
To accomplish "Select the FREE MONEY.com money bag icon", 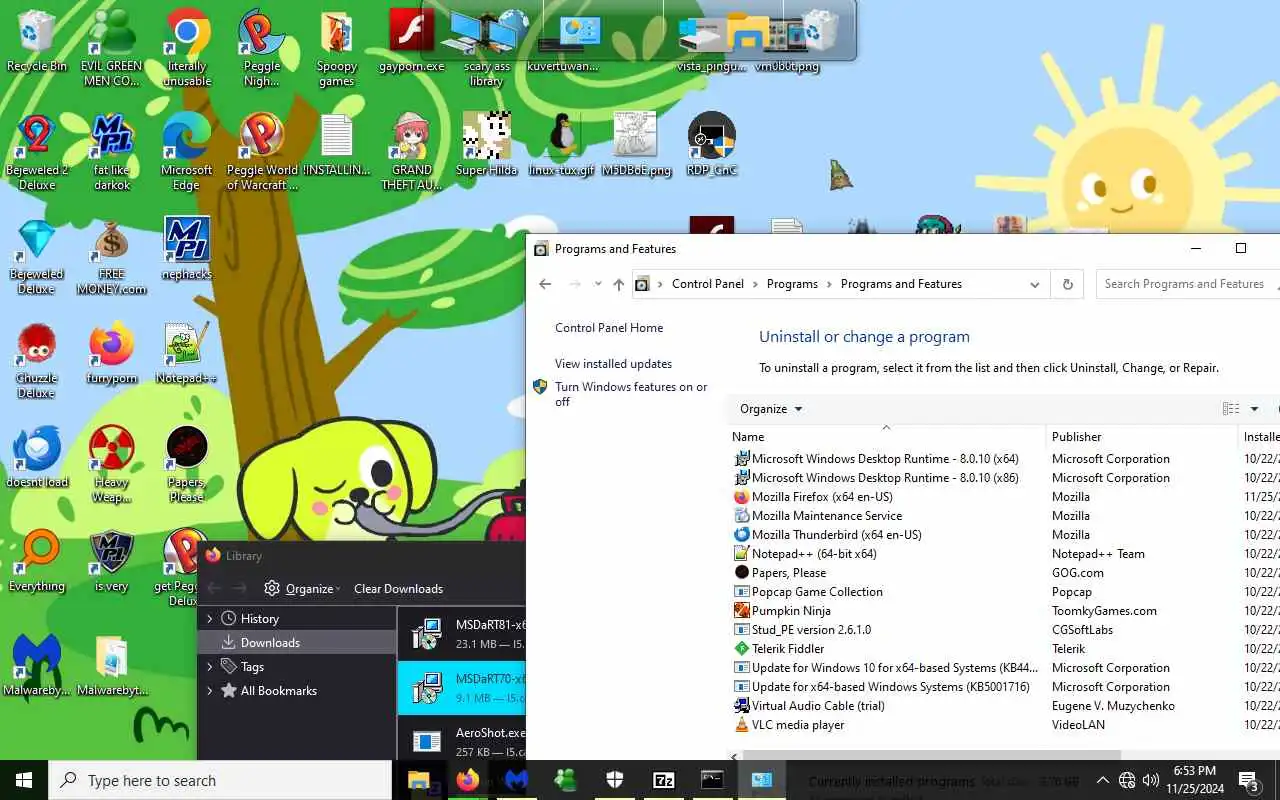I will (111, 256).
